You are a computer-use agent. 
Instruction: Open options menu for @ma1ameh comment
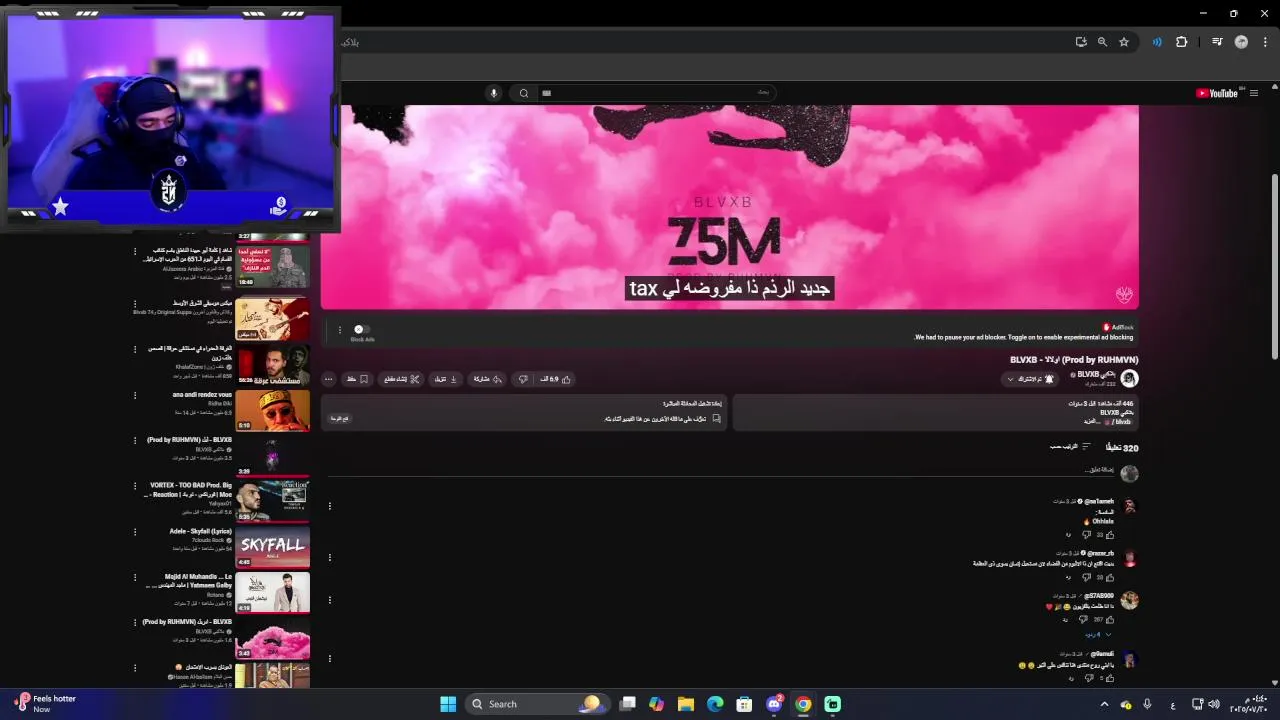tap(330, 506)
